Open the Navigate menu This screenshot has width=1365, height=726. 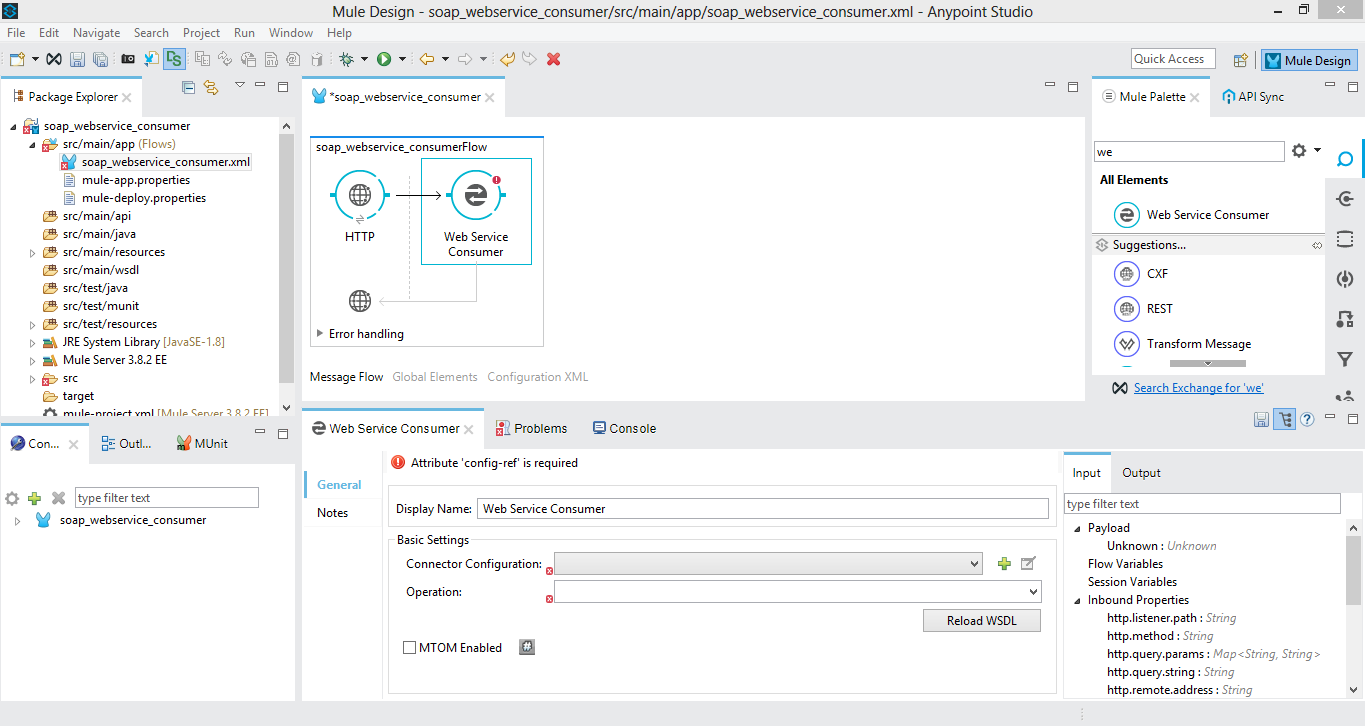(x=96, y=33)
